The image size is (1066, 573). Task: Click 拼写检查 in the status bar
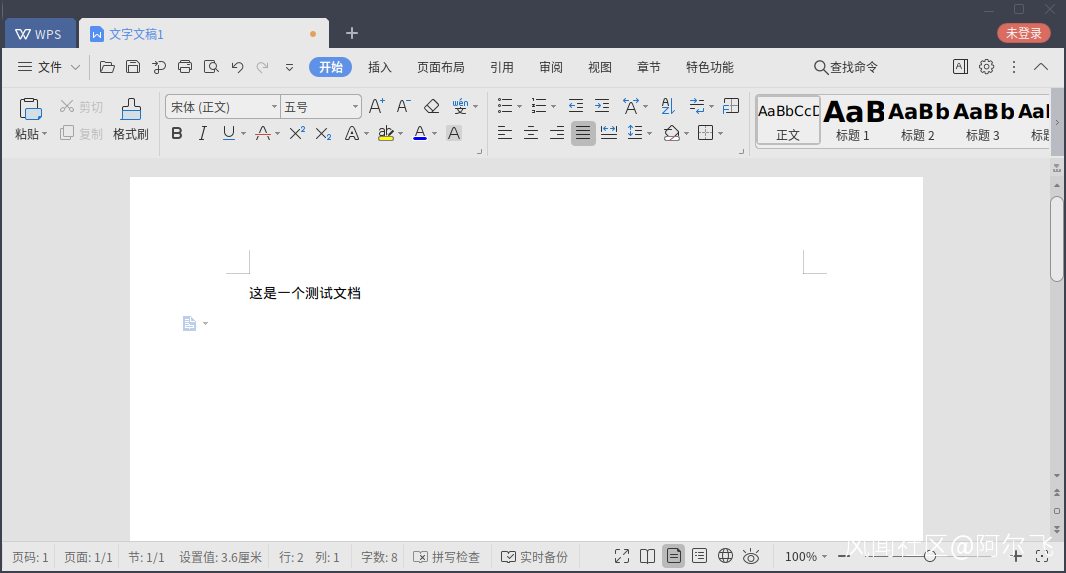pyautogui.click(x=447, y=557)
